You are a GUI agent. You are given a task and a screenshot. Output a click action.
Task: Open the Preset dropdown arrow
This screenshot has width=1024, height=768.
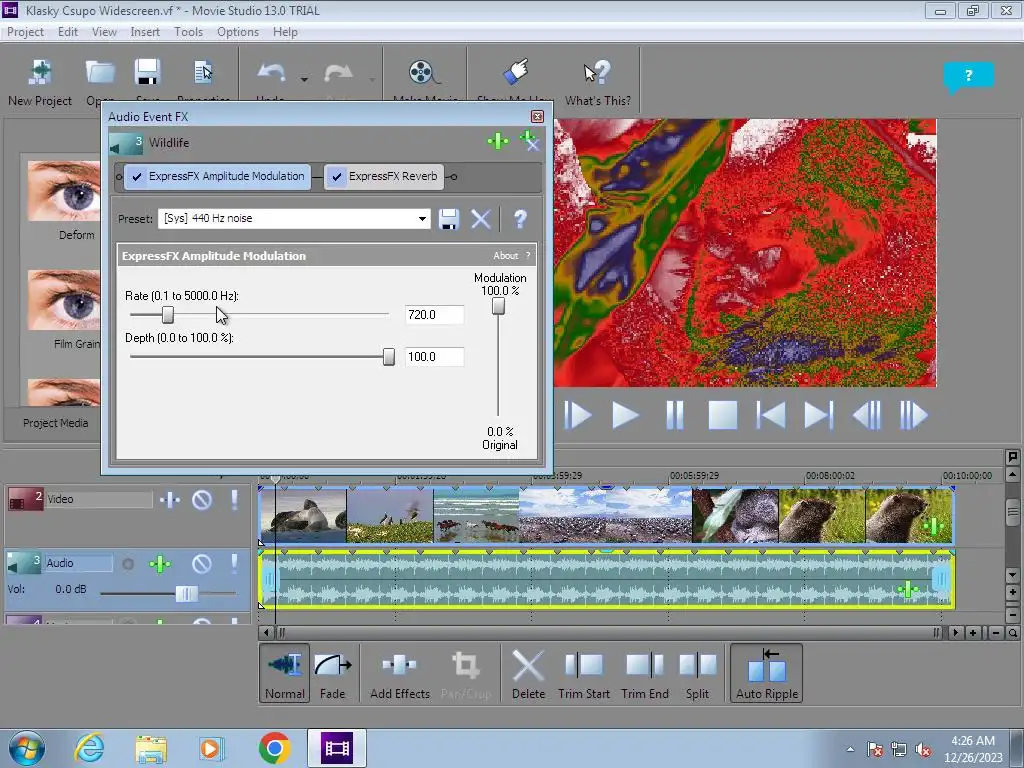(423, 219)
